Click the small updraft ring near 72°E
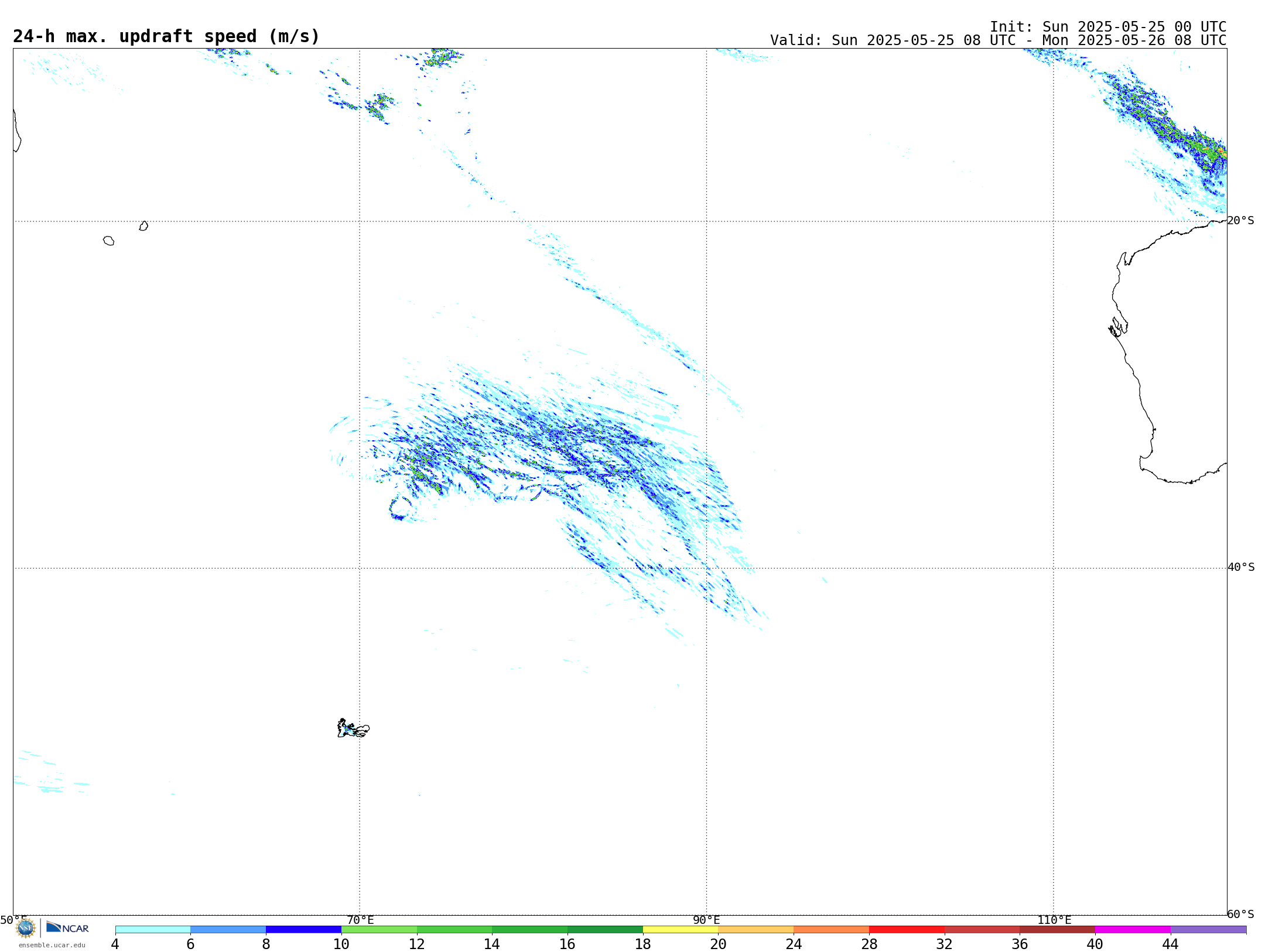Viewport: 1265px width, 952px height. (401, 508)
